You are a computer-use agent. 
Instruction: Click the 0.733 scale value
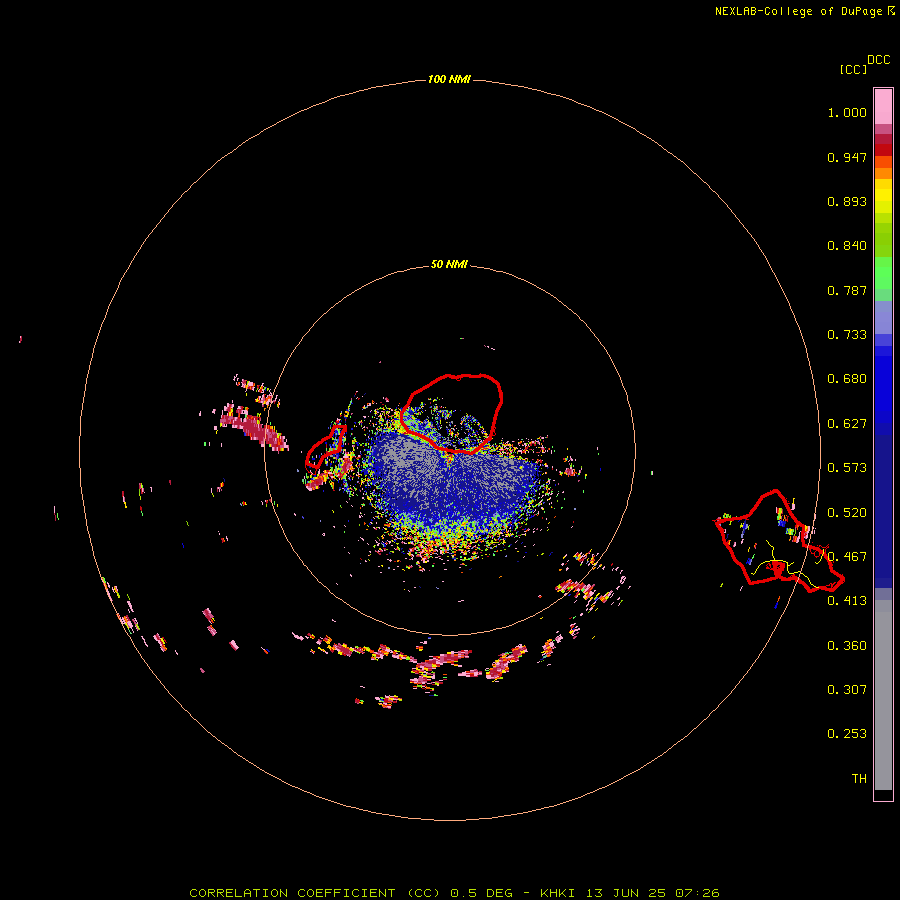[847, 335]
